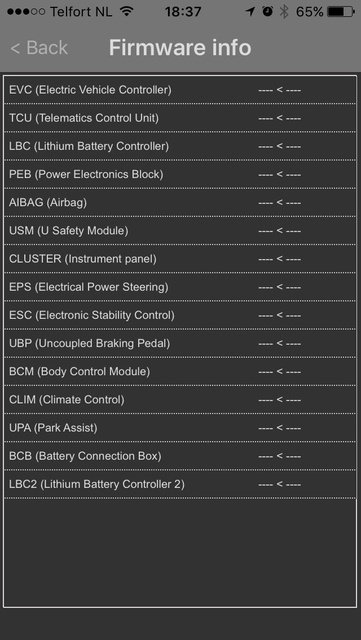Select the EPS Electrical Power Steering row

coord(180,287)
